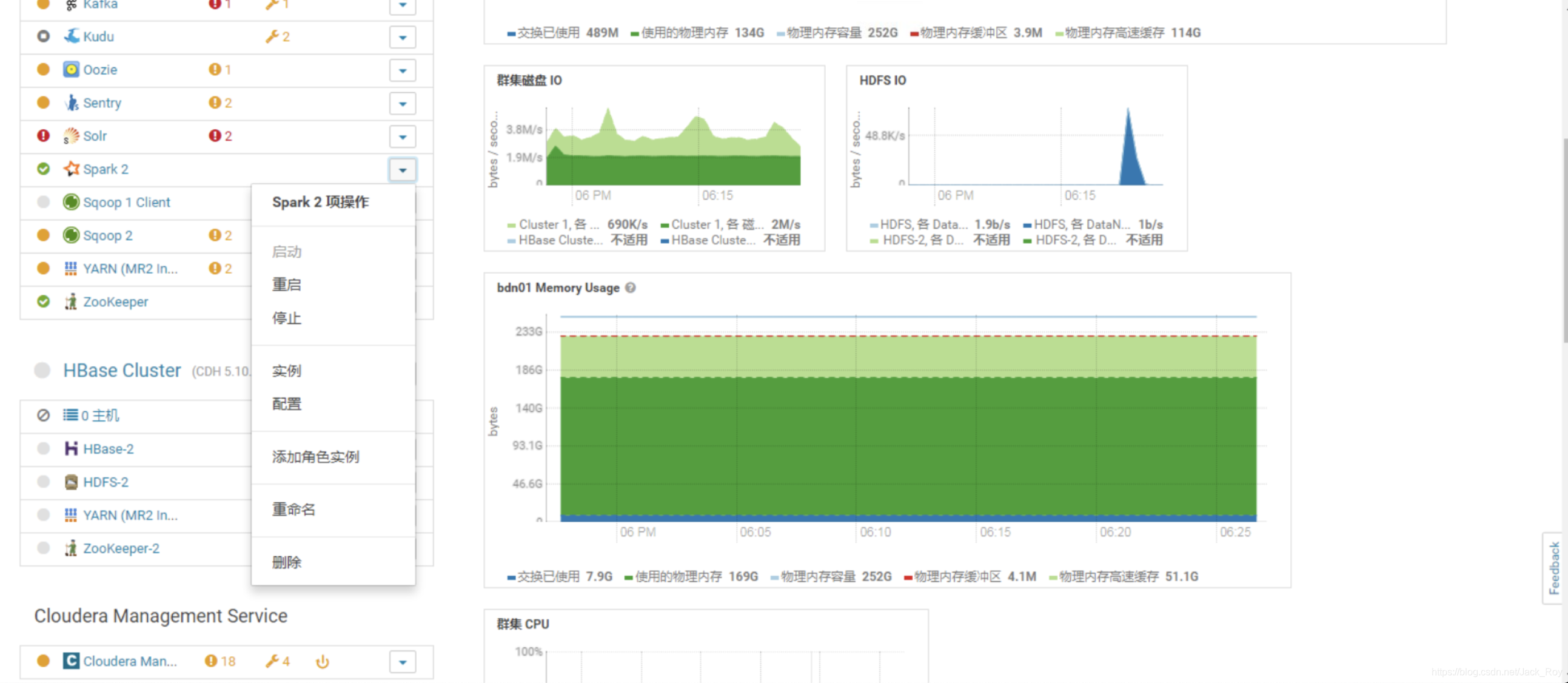Open the 群集 CPU chart title
Viewport: 1568px width, 683px height.
point(523,624)
